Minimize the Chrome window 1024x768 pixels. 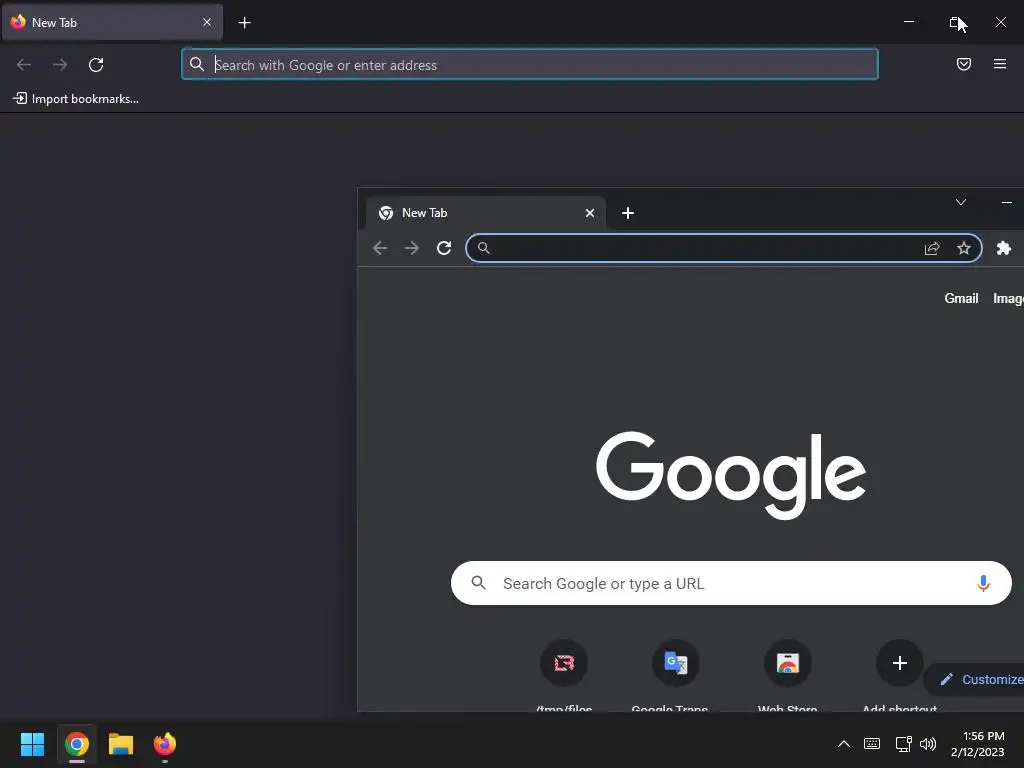point(1006,202)
